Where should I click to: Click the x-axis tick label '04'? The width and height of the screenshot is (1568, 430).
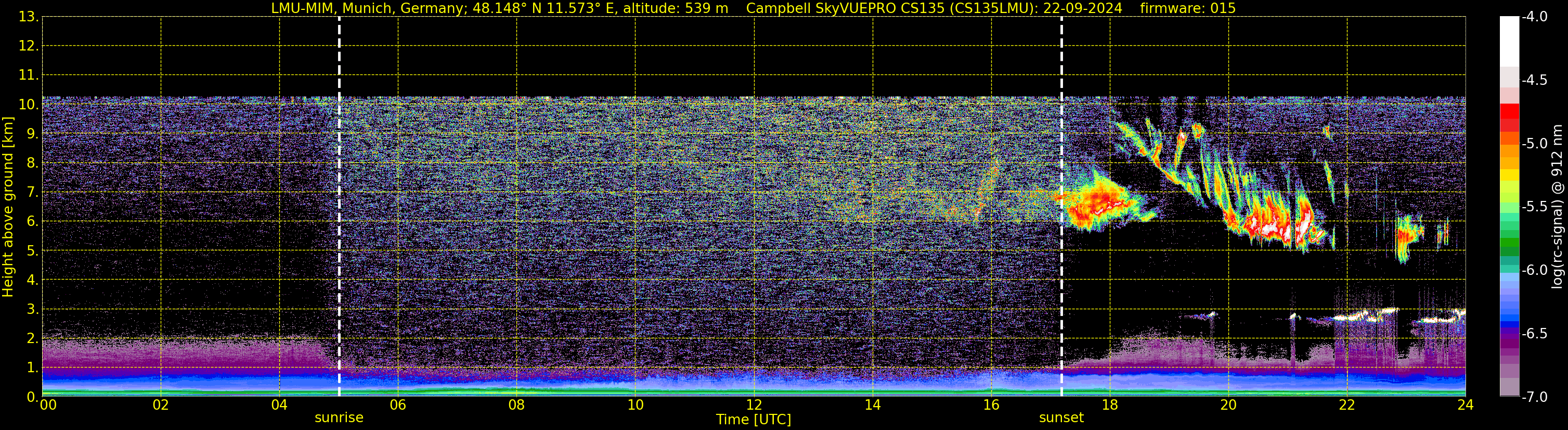coord(279,405)
